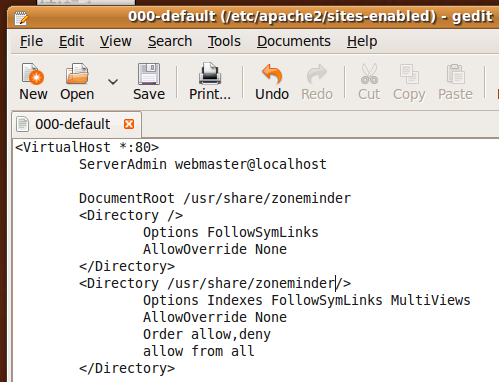This screenshot has width=499, height=382.
Task: Click 'Options Indexes FollowSymLinks MultiViews' line
Action: point(307,300)
